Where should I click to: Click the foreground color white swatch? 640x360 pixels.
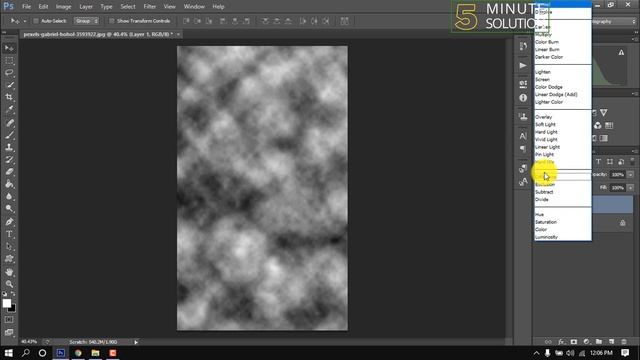pos(6,303)
